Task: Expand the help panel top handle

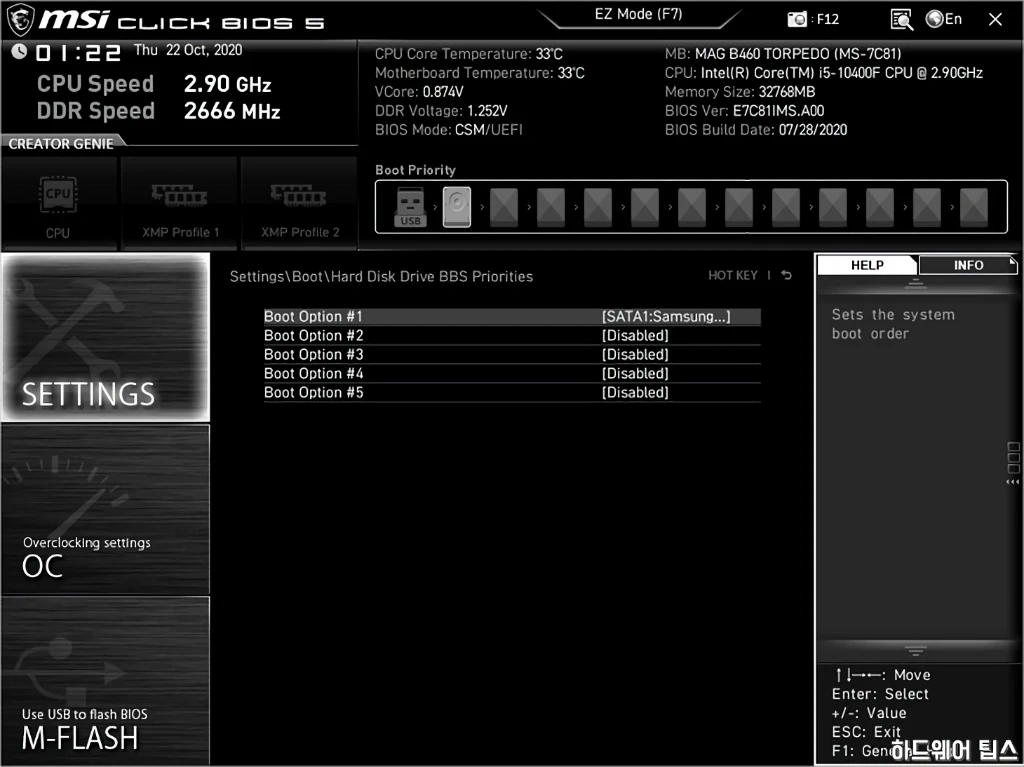Action: (915, 284)
